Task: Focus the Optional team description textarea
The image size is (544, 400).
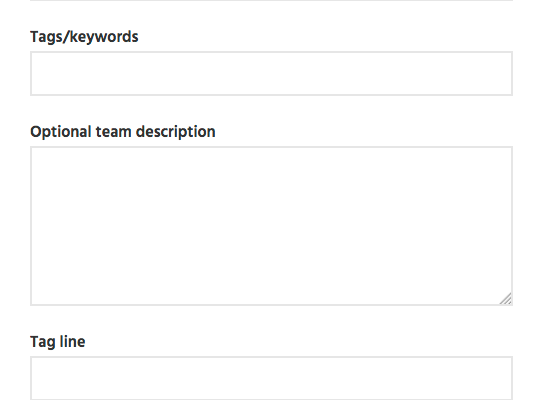Action: (271, 226)
